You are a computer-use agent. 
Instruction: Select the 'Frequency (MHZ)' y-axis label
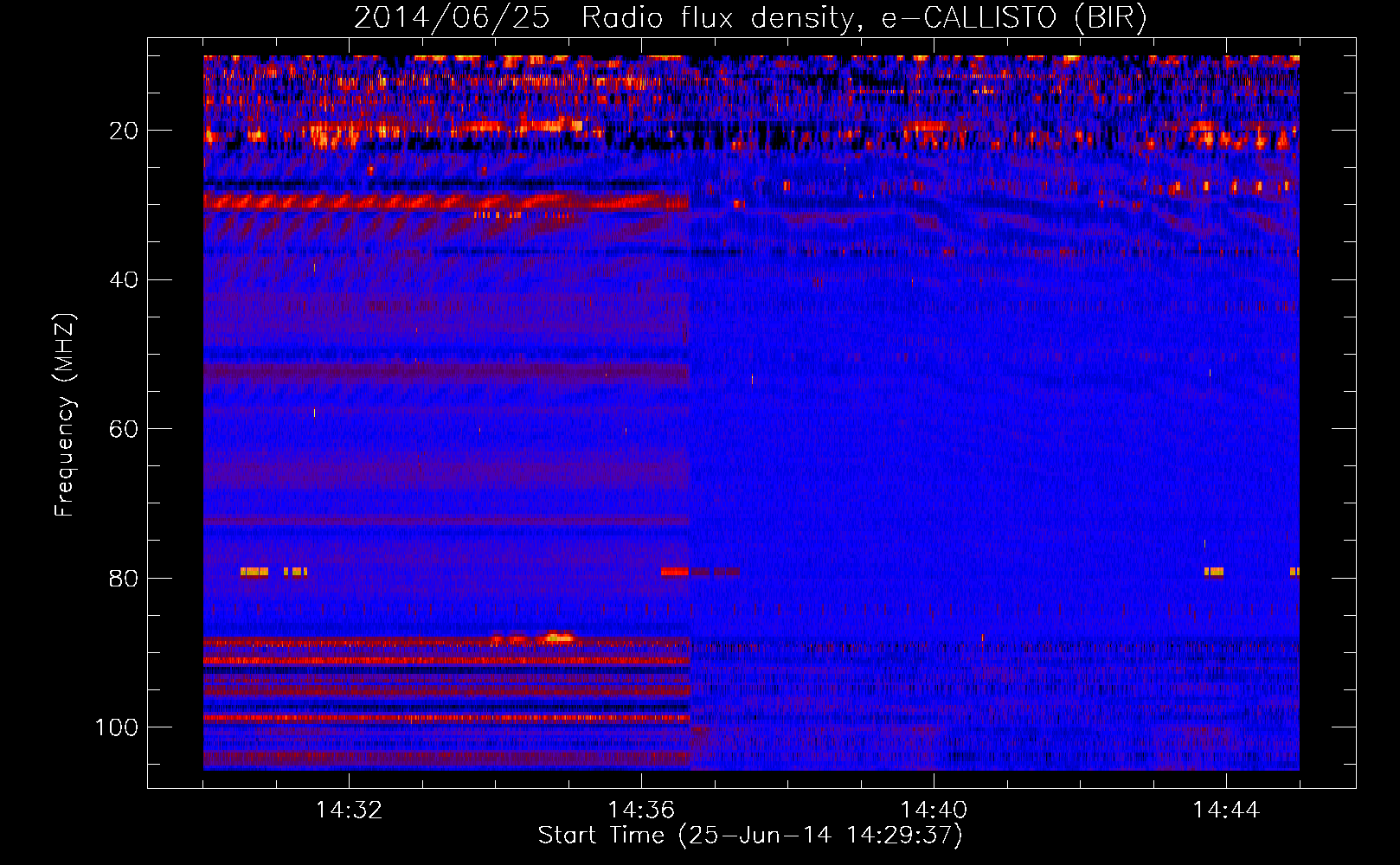(65, 414)
